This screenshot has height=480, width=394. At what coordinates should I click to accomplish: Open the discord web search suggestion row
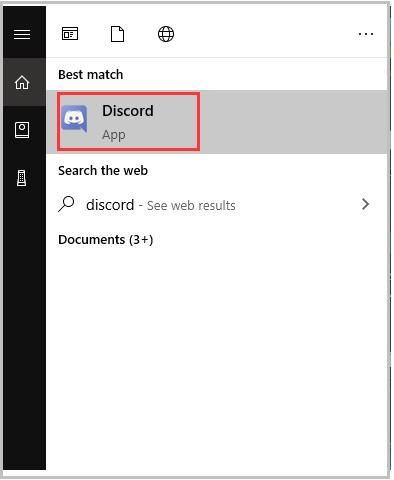pyautogui.click(x=217, y=204)
